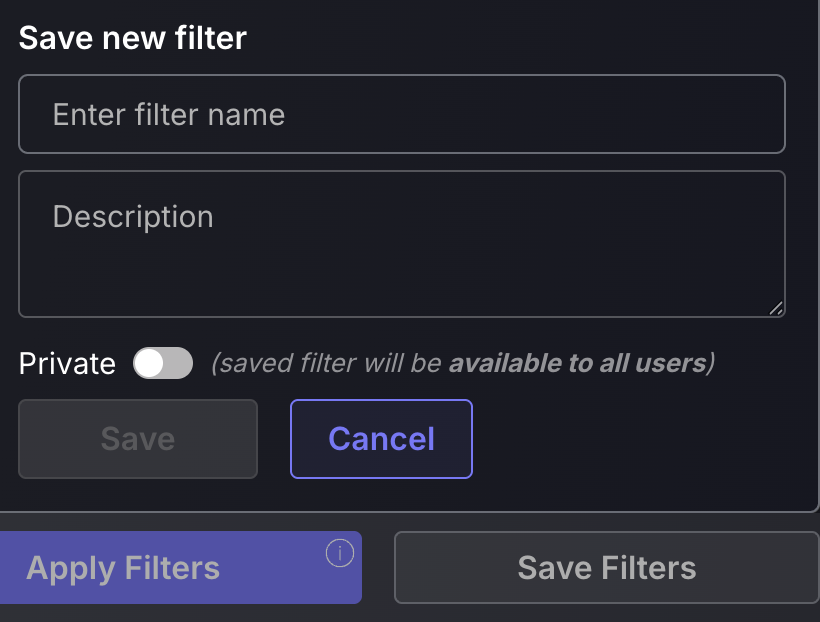The width and height of the screenshot is (820, 622).
Task: Focus the Enter filter name field
Action: click(402, 114)
